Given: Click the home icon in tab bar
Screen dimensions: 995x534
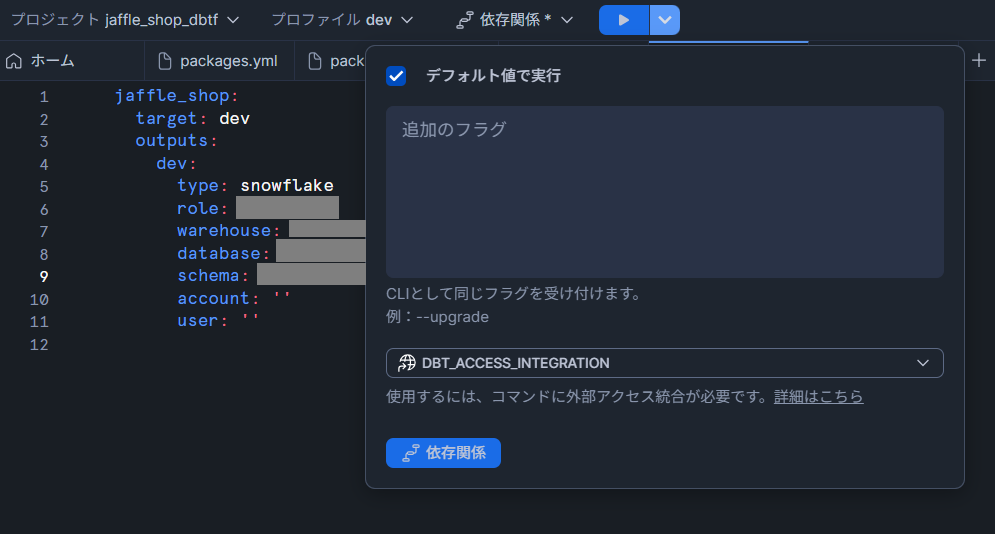Looking at the screenshot, I should (14, 61).
